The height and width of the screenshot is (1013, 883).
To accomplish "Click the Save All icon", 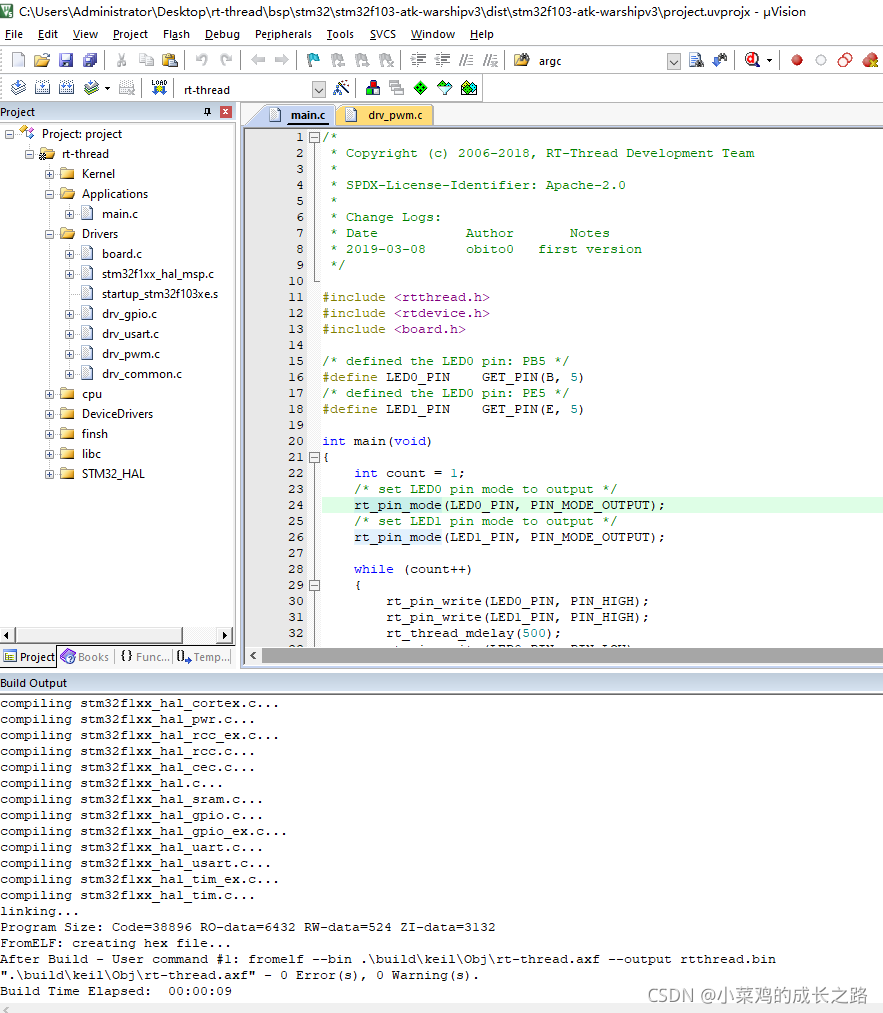I will pyautogui.click(x=90, y=60).
